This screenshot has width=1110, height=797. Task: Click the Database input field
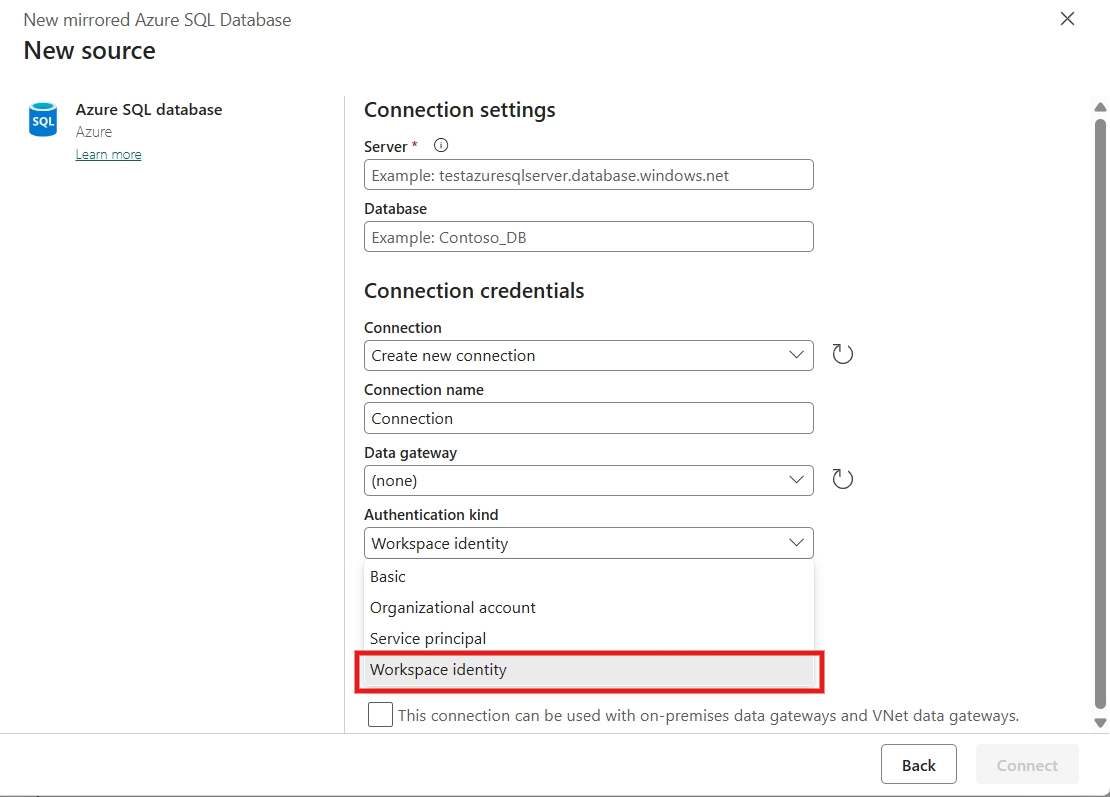(588, 236)
